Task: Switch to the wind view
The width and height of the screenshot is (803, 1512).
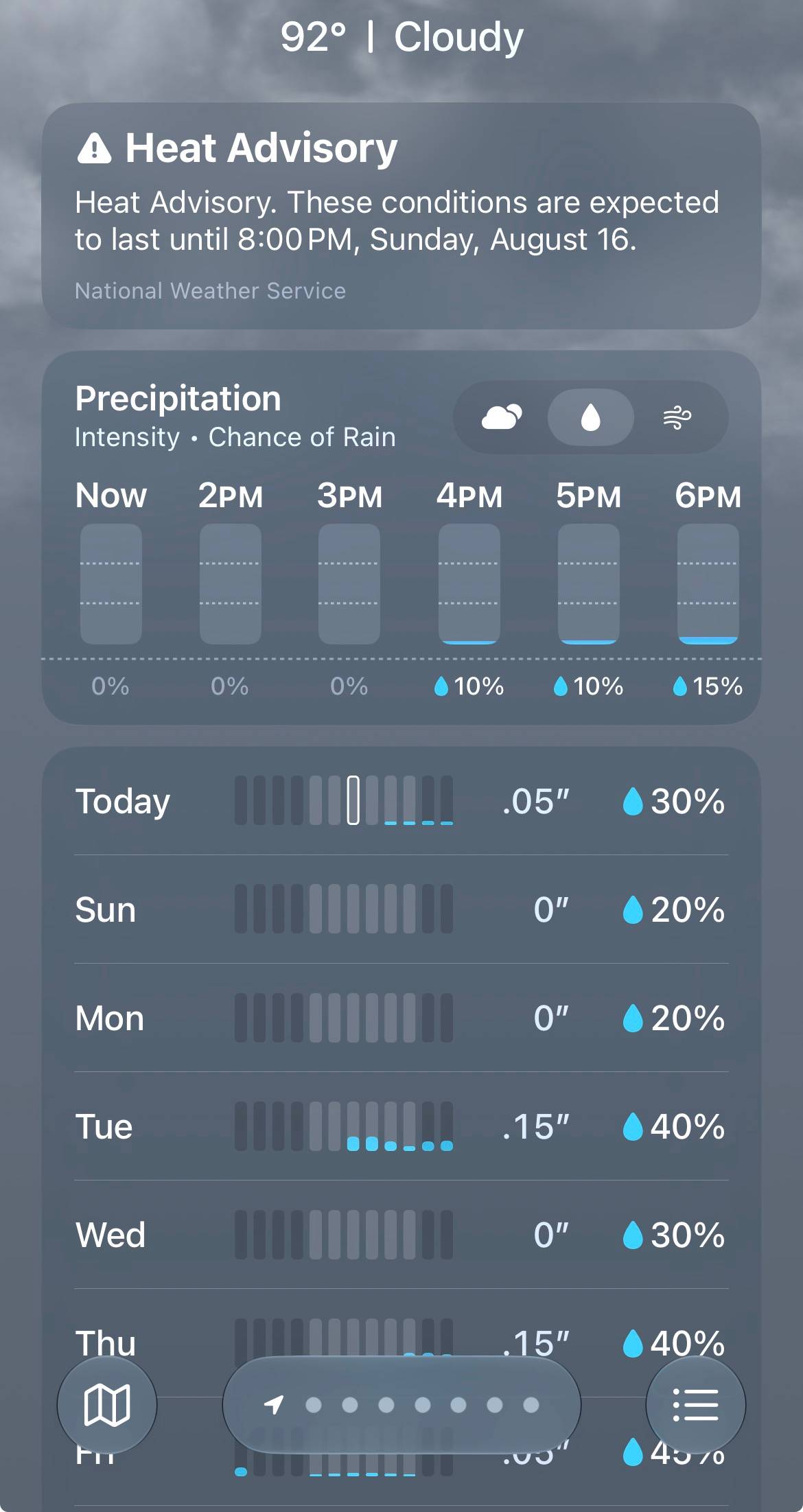Action: click(x=677, y=417)
